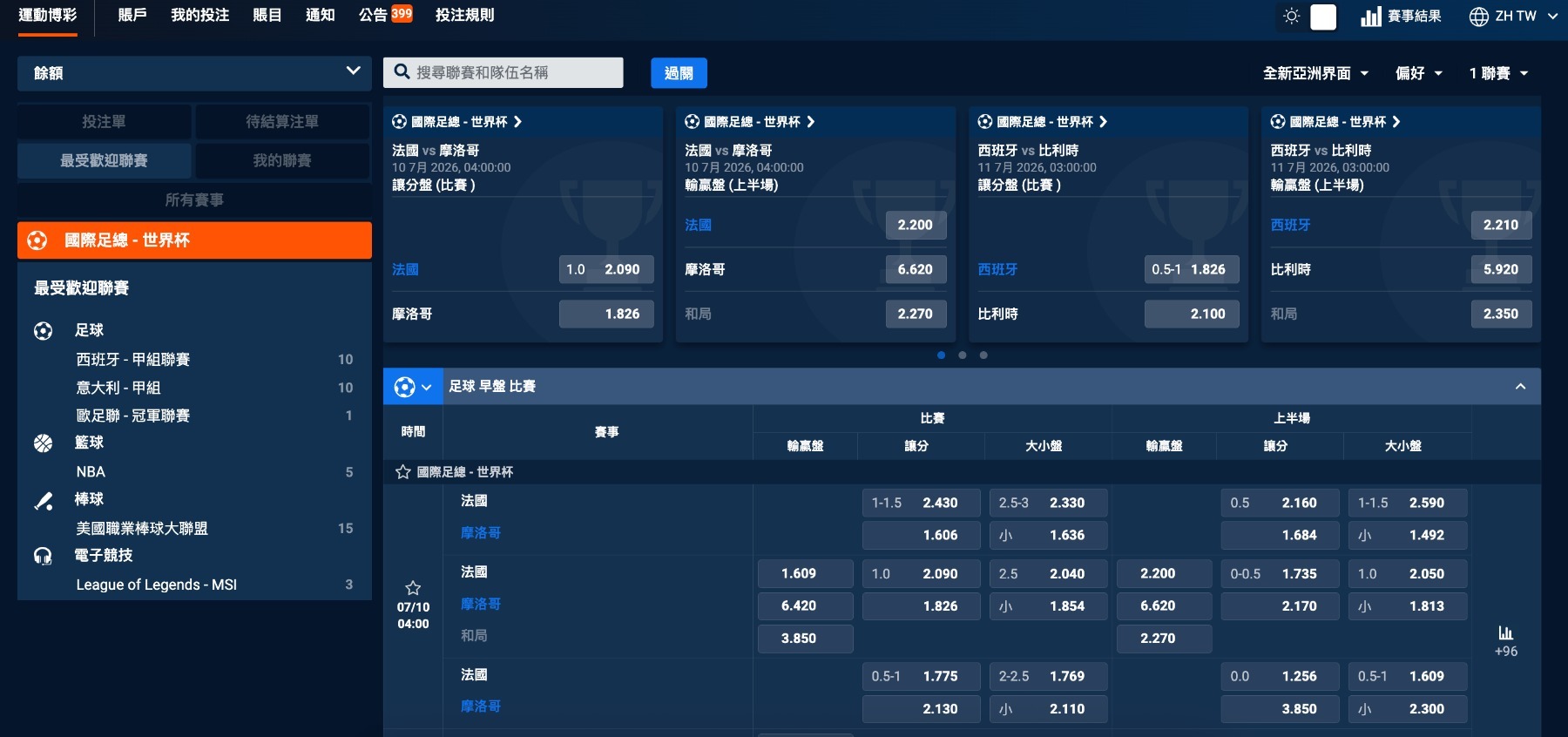This screenshot has height=737, width=1568.
Task: Select 和局 2.350 odds in fourth card
Action: coord(1501,314)
